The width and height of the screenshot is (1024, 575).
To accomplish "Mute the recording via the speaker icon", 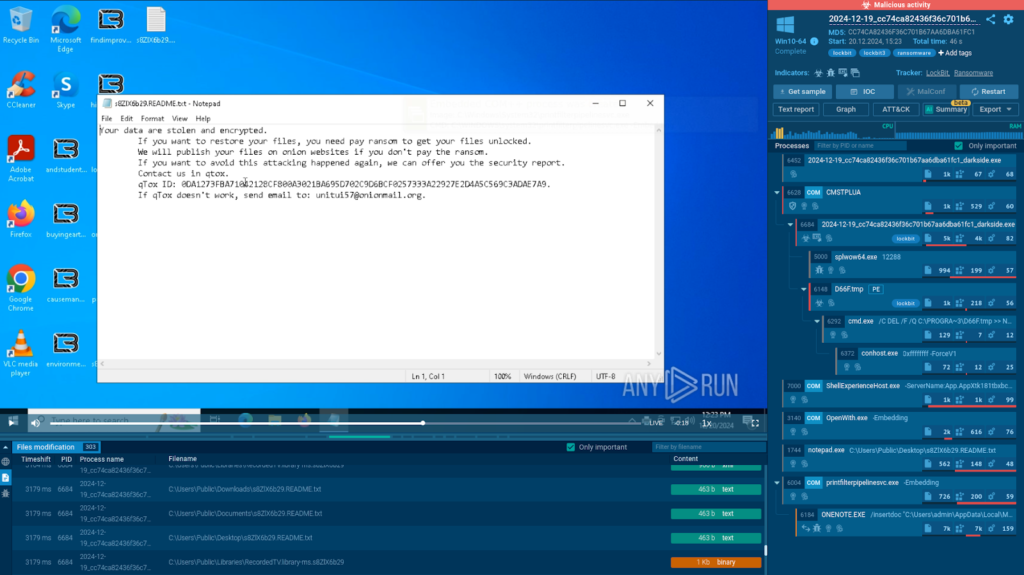I will [x=35, y=423].
